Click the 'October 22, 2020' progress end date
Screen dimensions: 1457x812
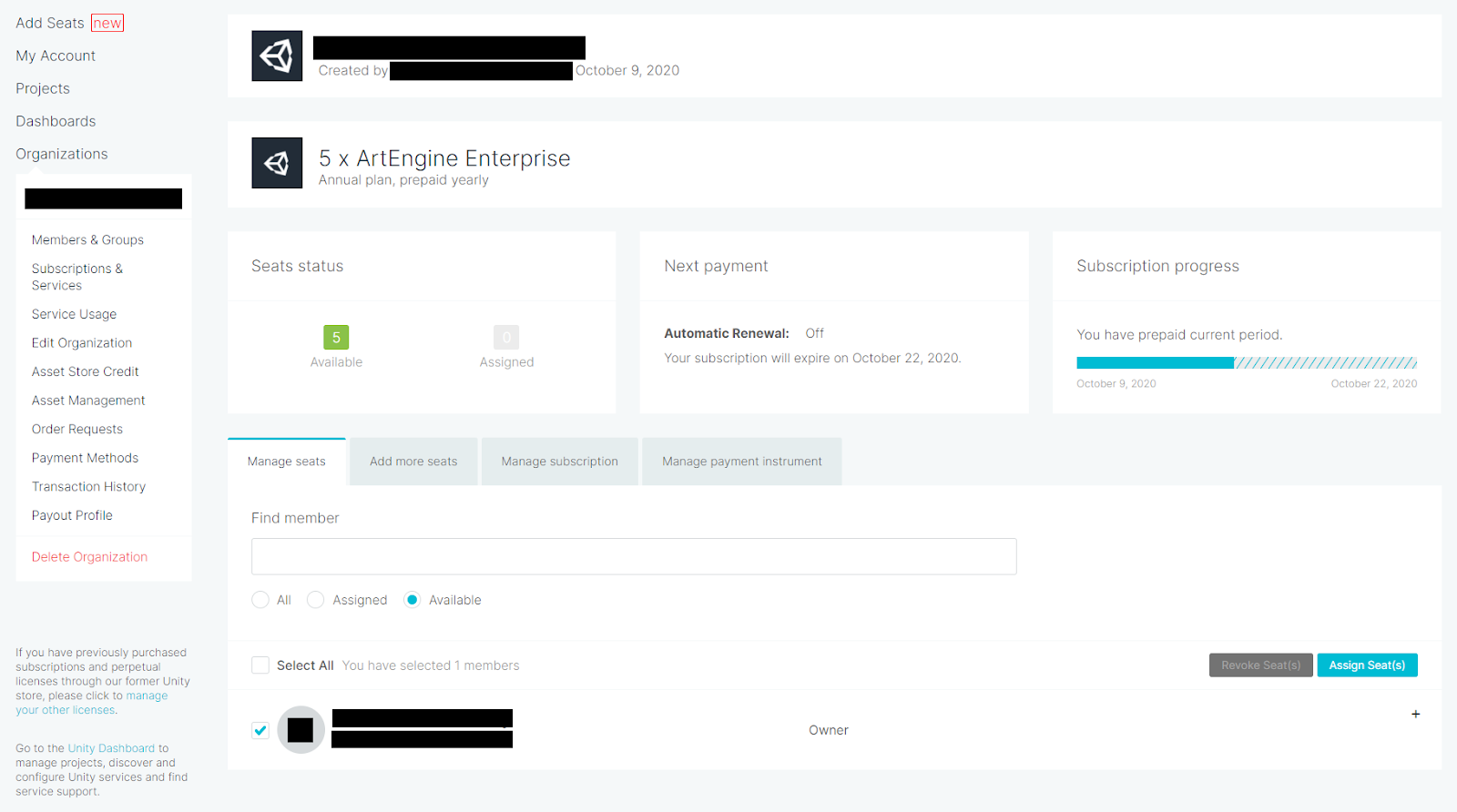(1374, 383)
